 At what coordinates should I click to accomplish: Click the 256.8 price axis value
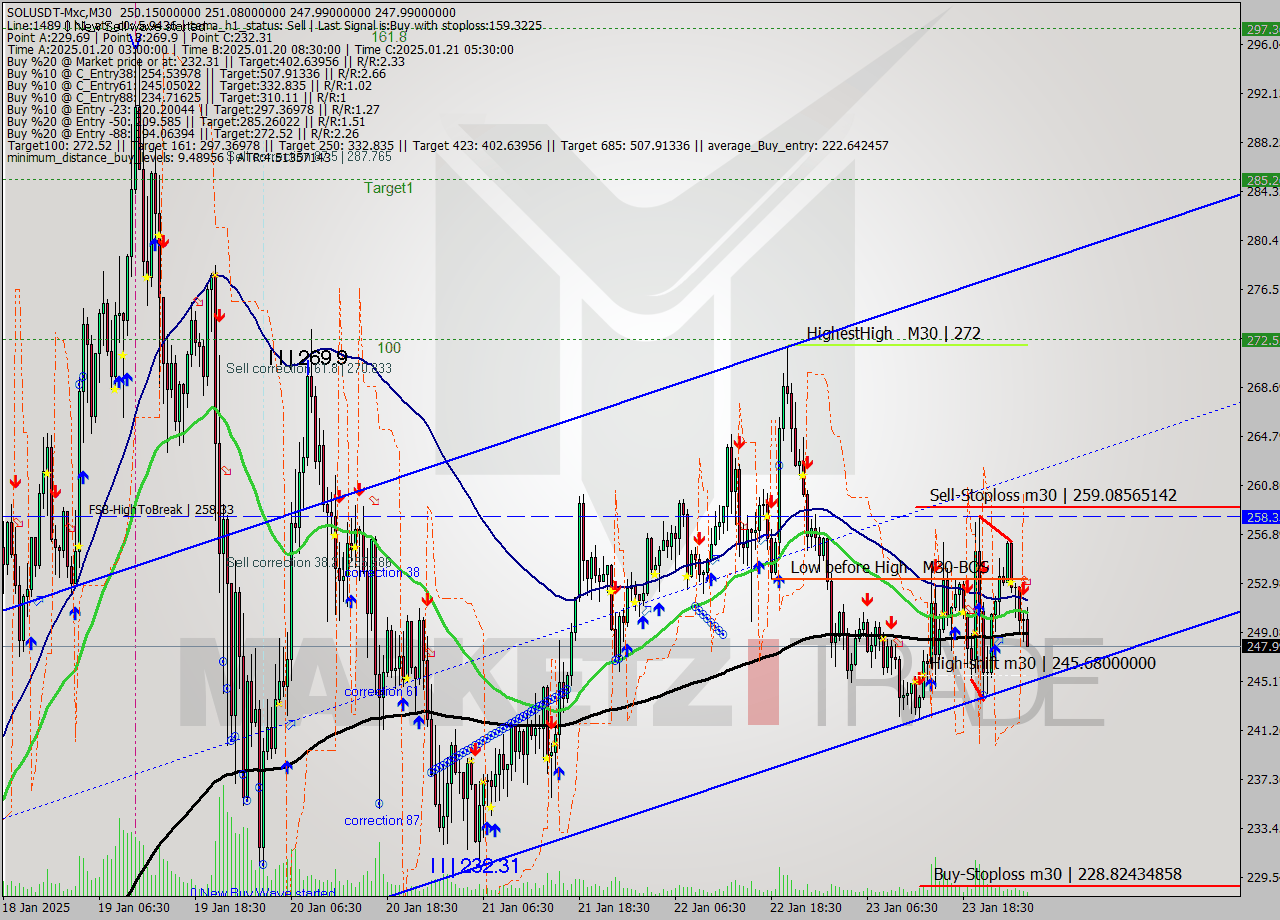click(1261, 534)
